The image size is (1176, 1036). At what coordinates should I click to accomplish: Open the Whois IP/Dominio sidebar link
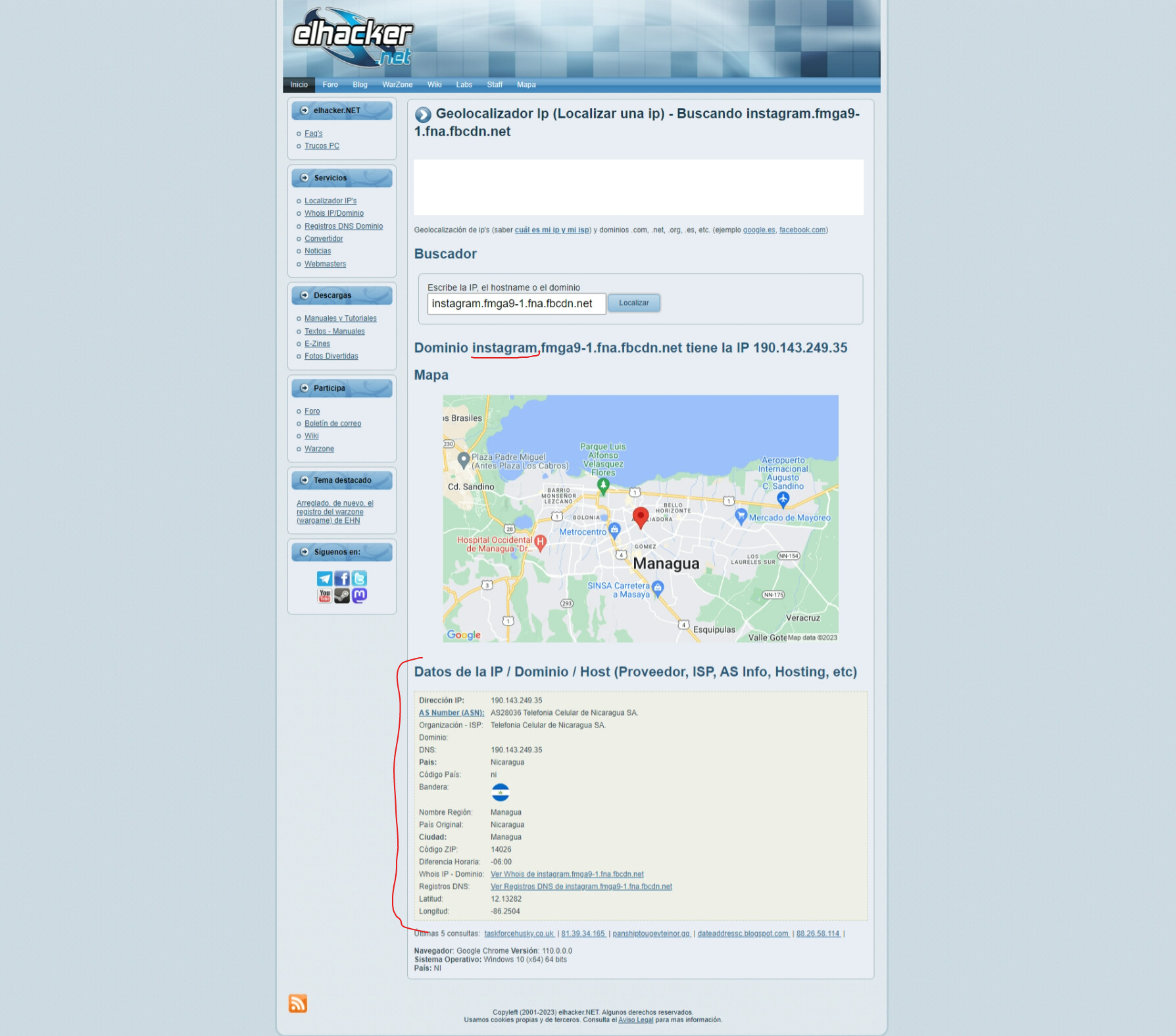click(x=334, y=214)
